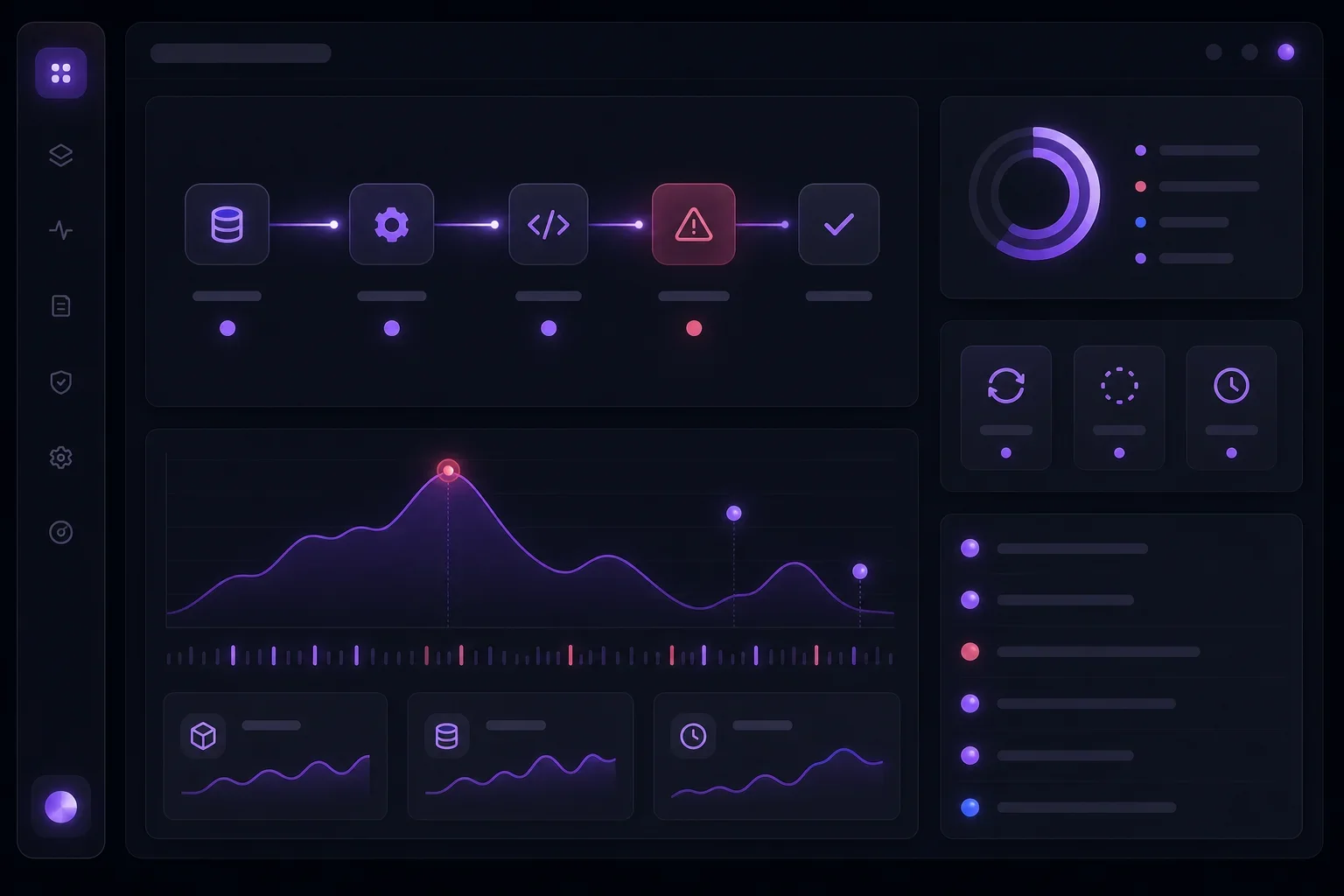The width and height of the screenshot is (1344, 896).
Task: Select the status dot under database stage
Action: (227, 328)
